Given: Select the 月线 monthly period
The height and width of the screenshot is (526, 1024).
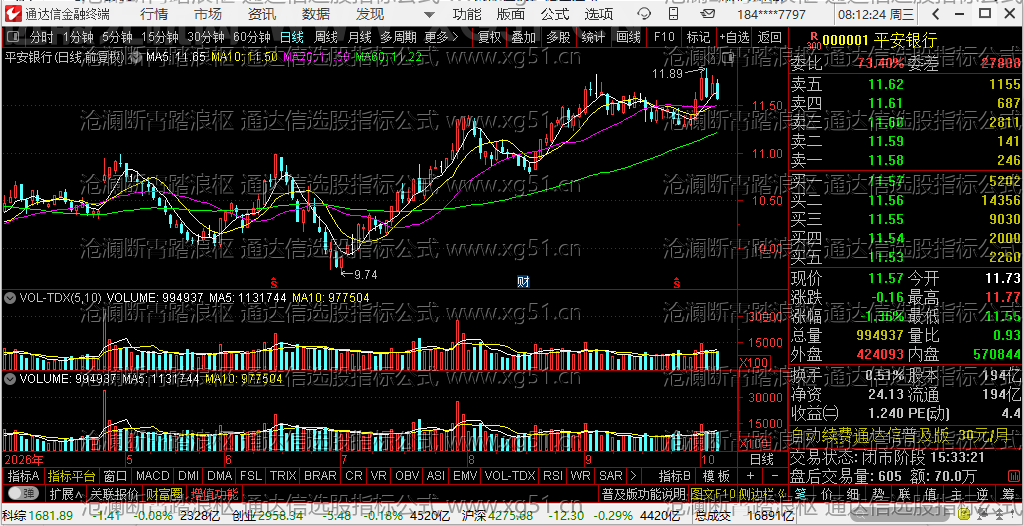Looking at the screenshot, I should click(359, 37).
